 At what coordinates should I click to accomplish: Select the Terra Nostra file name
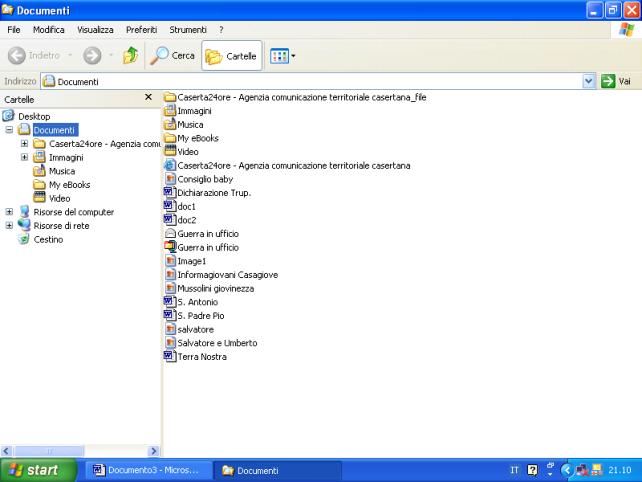202,357
